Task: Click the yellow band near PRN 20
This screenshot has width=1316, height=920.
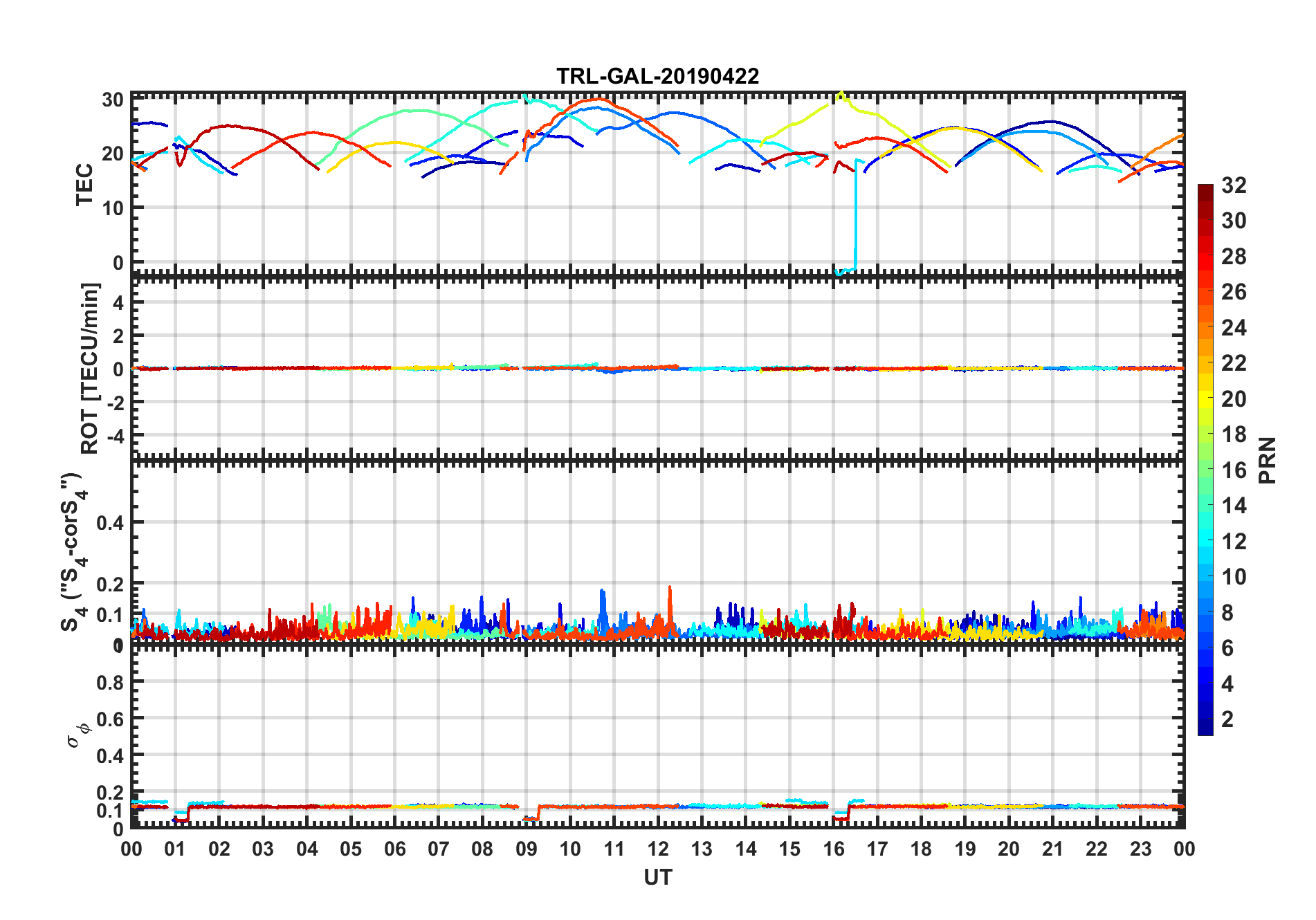Action: [1205, 398]
